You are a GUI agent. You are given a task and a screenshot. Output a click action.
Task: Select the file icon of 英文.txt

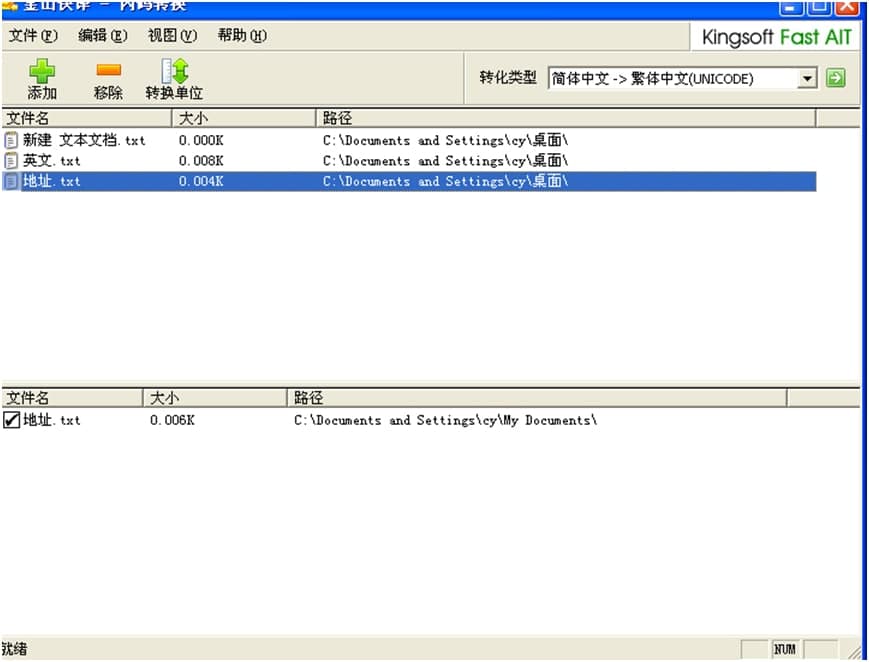11,161
